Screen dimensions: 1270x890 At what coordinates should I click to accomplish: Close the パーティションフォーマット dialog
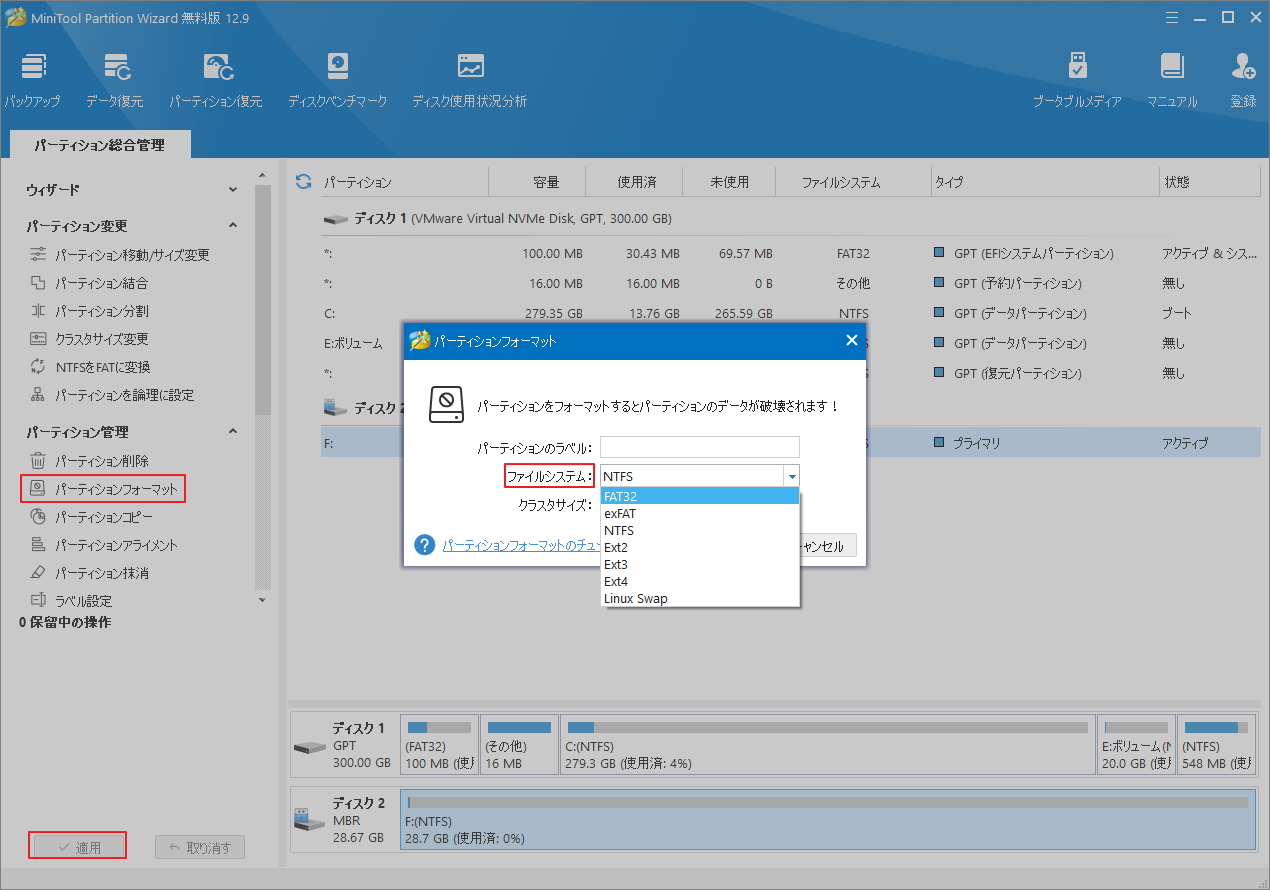[852, 340]
